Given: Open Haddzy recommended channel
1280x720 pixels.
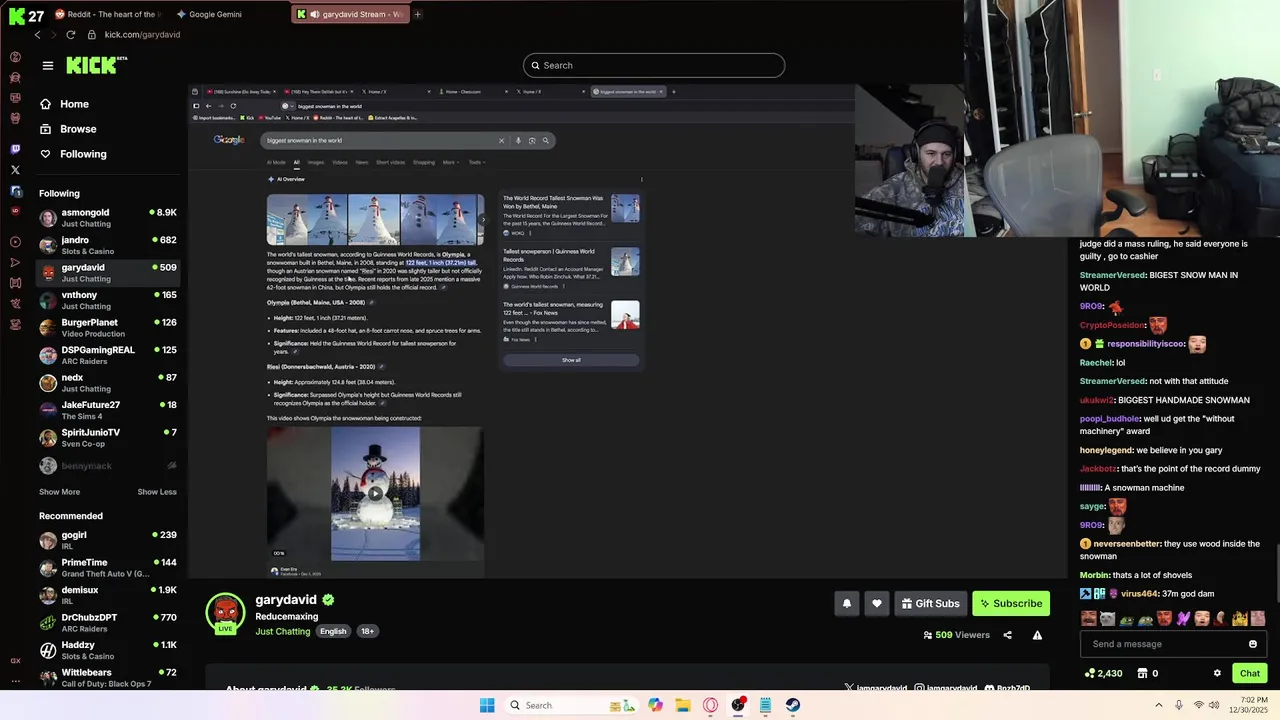Looking at the screenshot, I should pyautogui.click(x=108, y=650).
